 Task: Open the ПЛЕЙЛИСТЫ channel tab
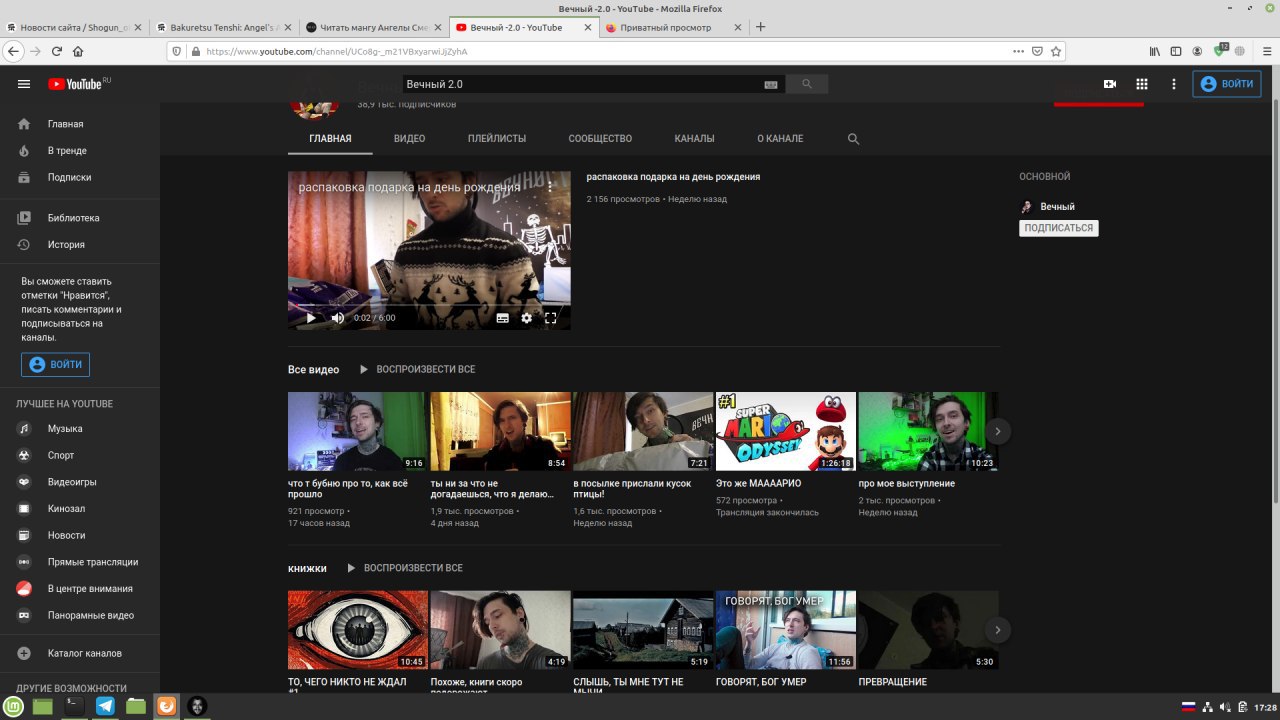pyautogui.click(x=497, y=139)
